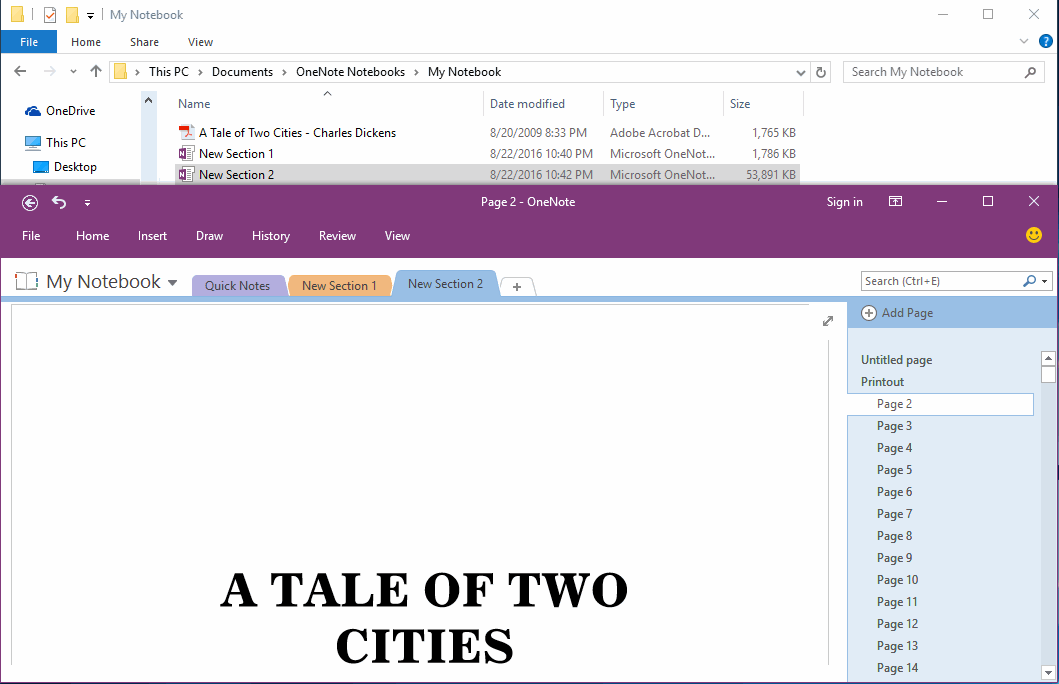Click the Explorer up-one-level arrow
This screenshot has width=1059, height=684.
pyautogui.click(x=96, y=71)
